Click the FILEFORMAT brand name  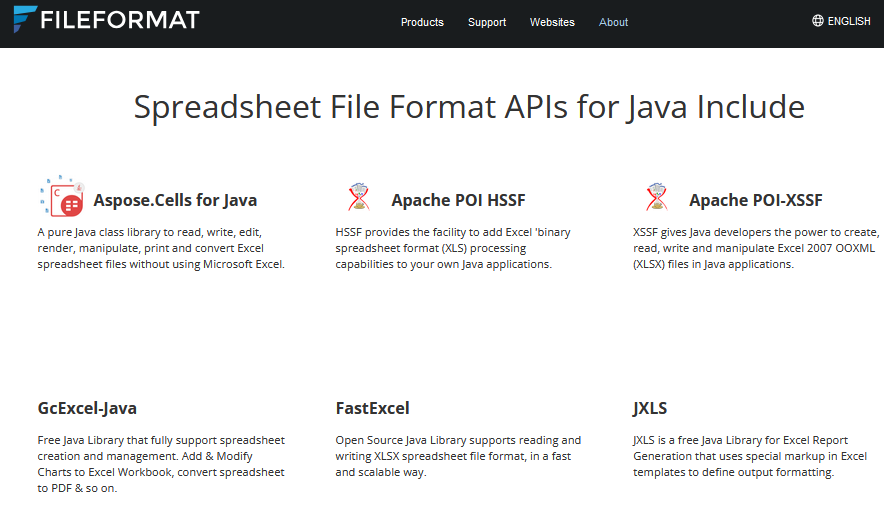click(120, 20)
